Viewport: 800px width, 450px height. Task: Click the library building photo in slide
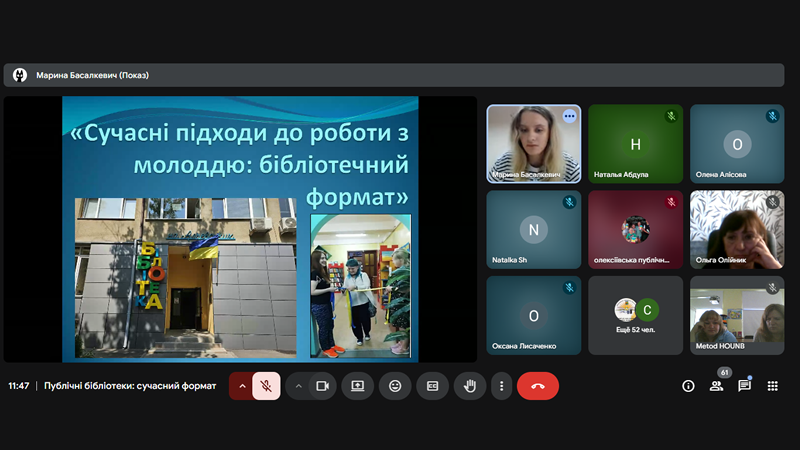click(x=186, y=278)
